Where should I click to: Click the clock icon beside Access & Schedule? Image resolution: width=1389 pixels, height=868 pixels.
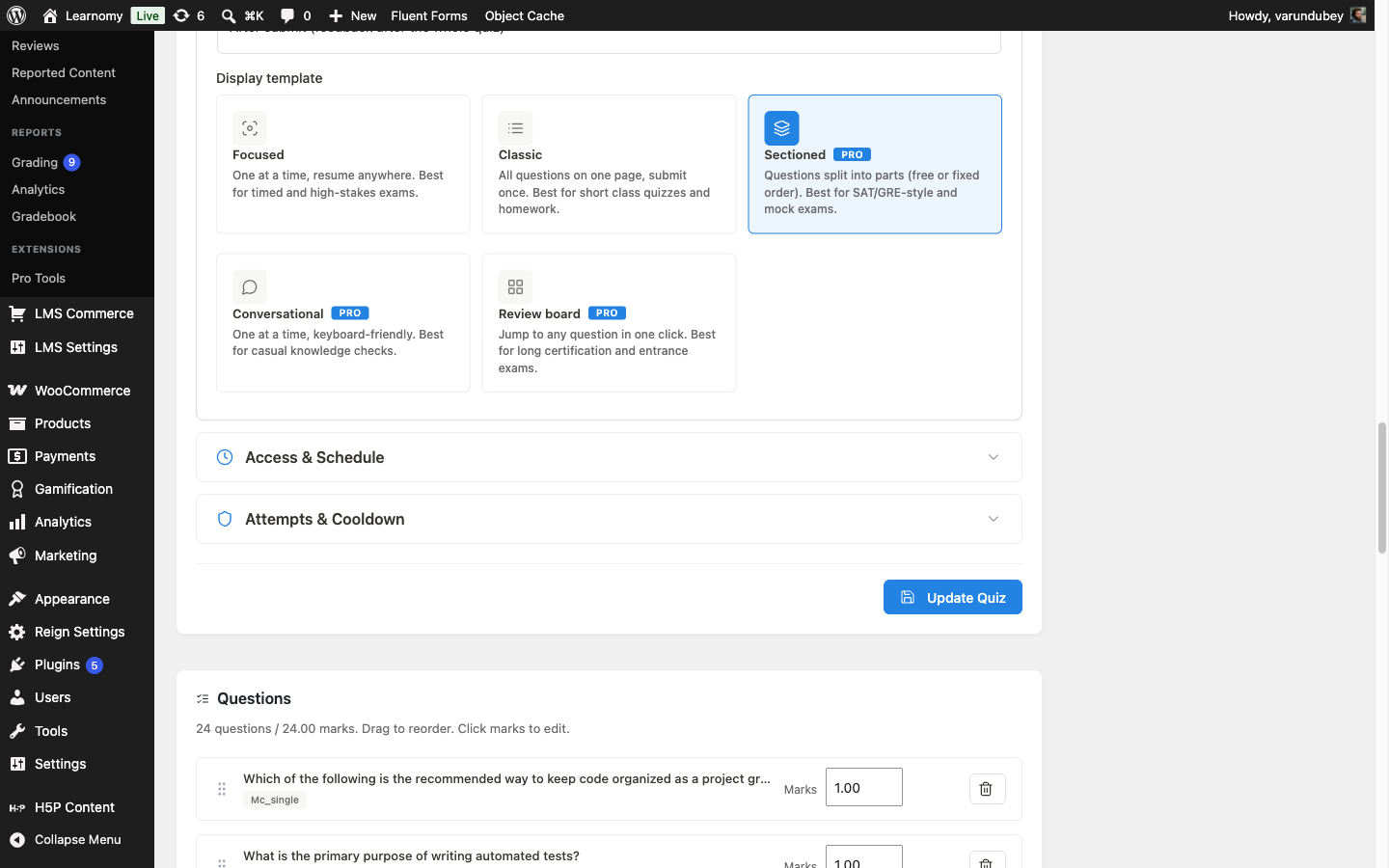(x=225, y=457)
